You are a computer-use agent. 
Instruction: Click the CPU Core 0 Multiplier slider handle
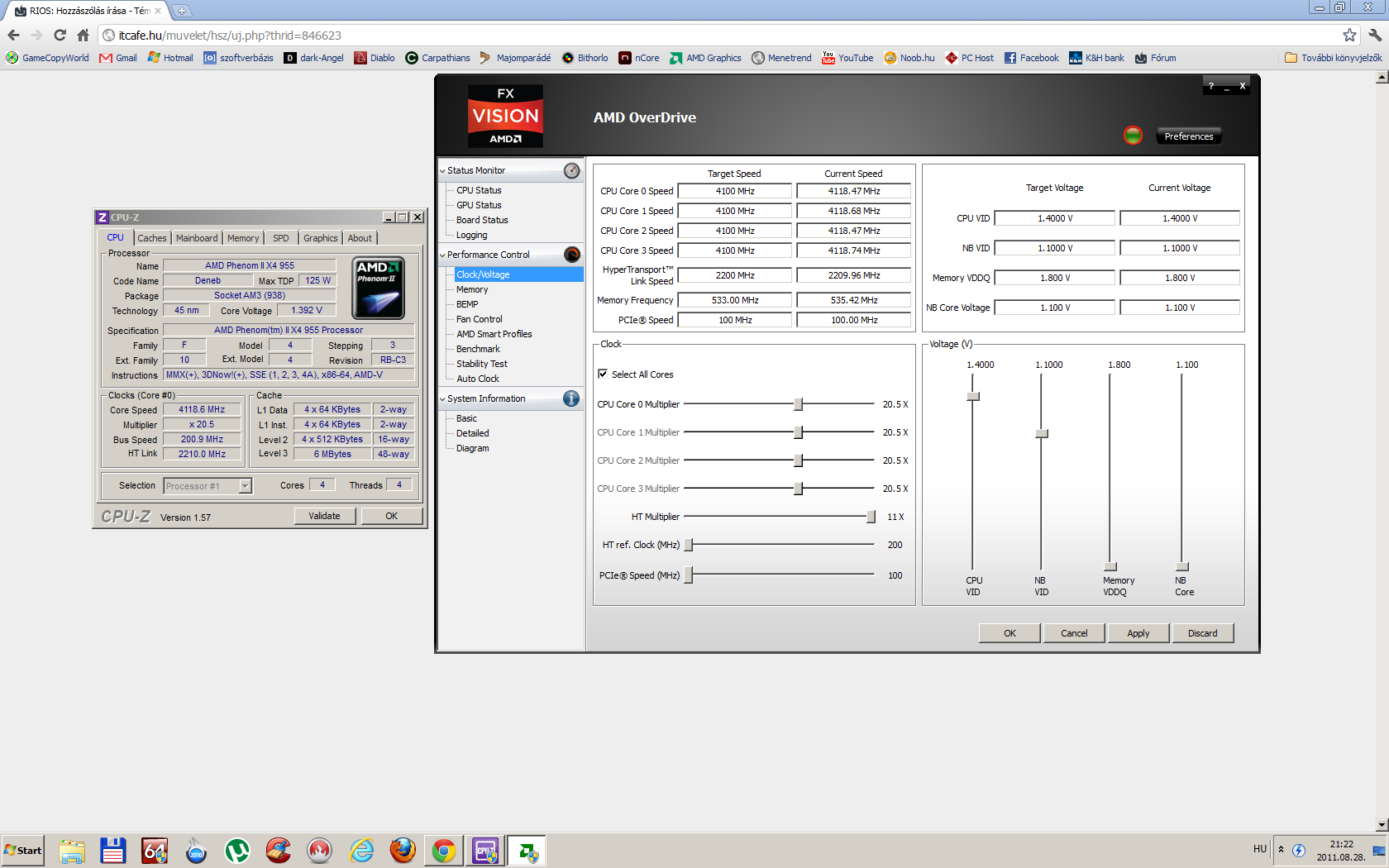[x=798, y=404]
